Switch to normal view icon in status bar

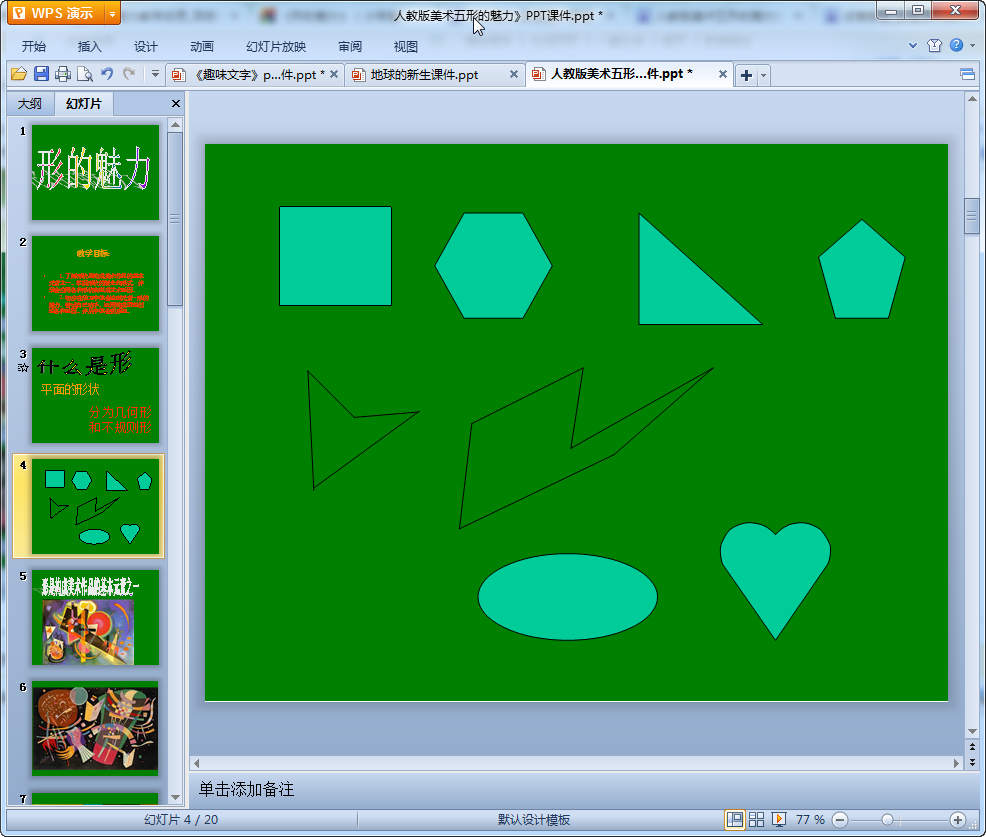click(x=734, y=819)
